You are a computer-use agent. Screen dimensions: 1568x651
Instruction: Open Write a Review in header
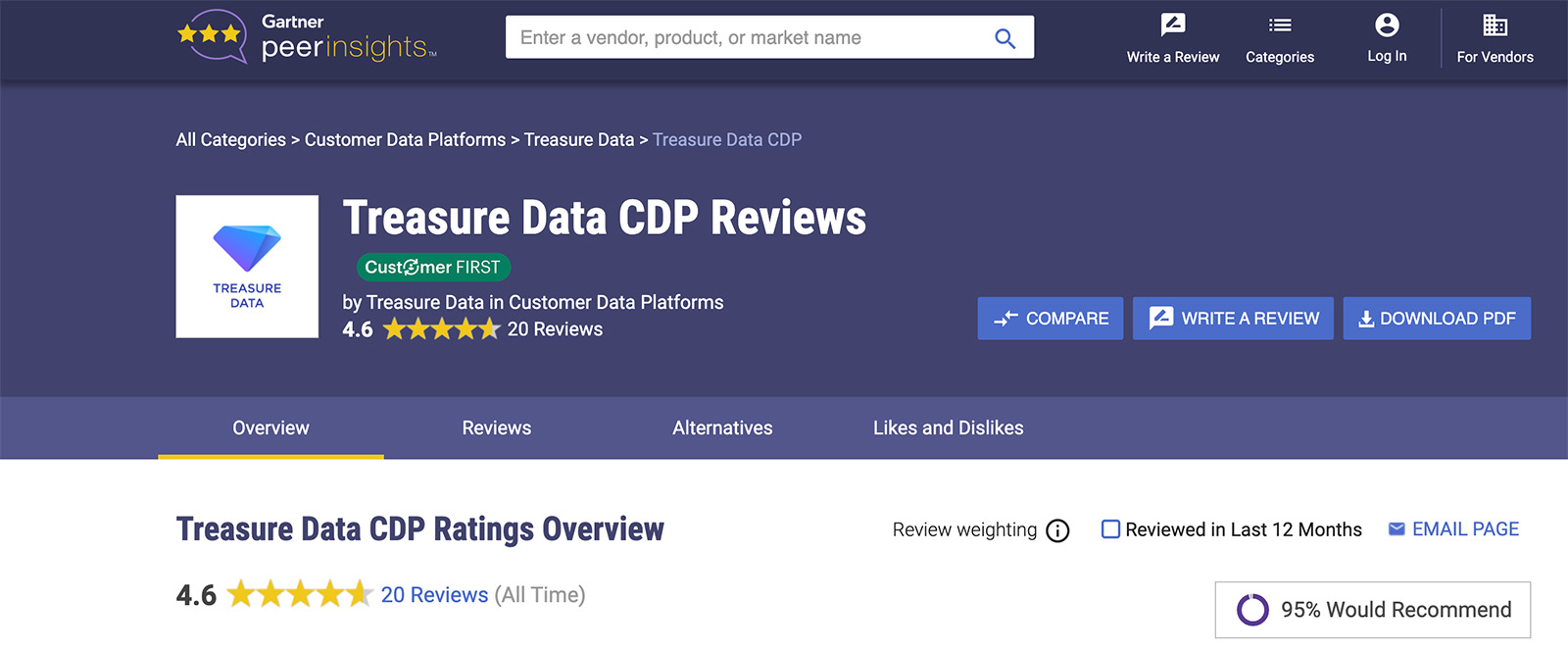1173,39
